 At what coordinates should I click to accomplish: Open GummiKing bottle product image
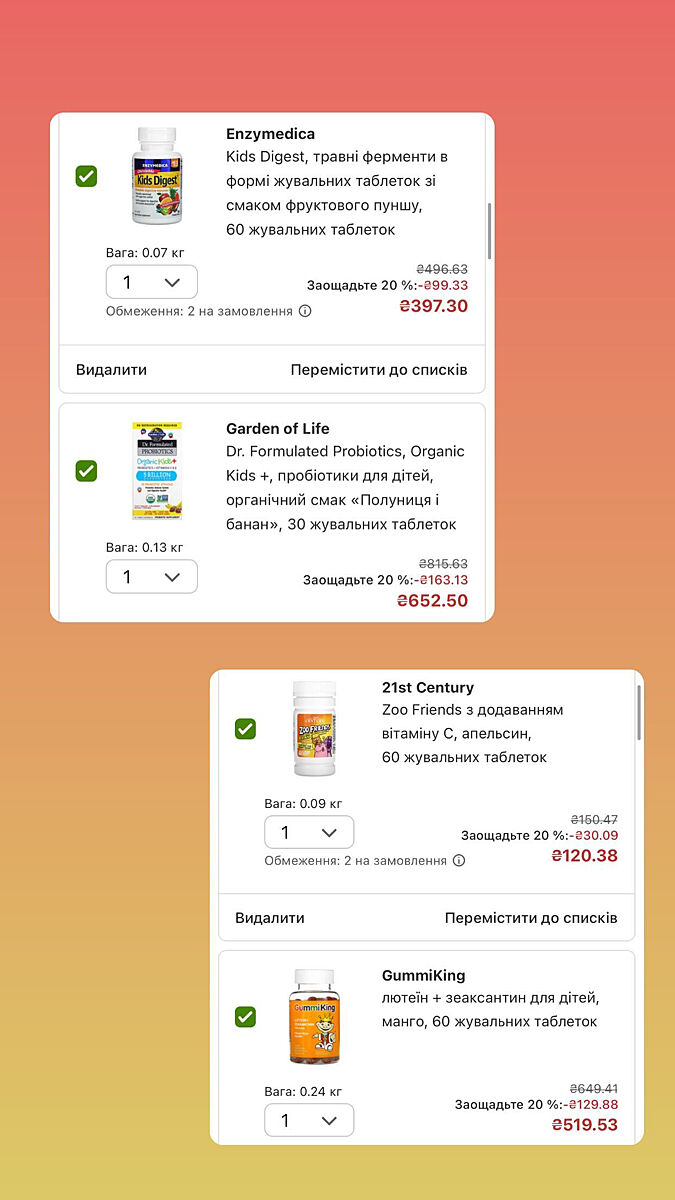tap(314, 1017)
